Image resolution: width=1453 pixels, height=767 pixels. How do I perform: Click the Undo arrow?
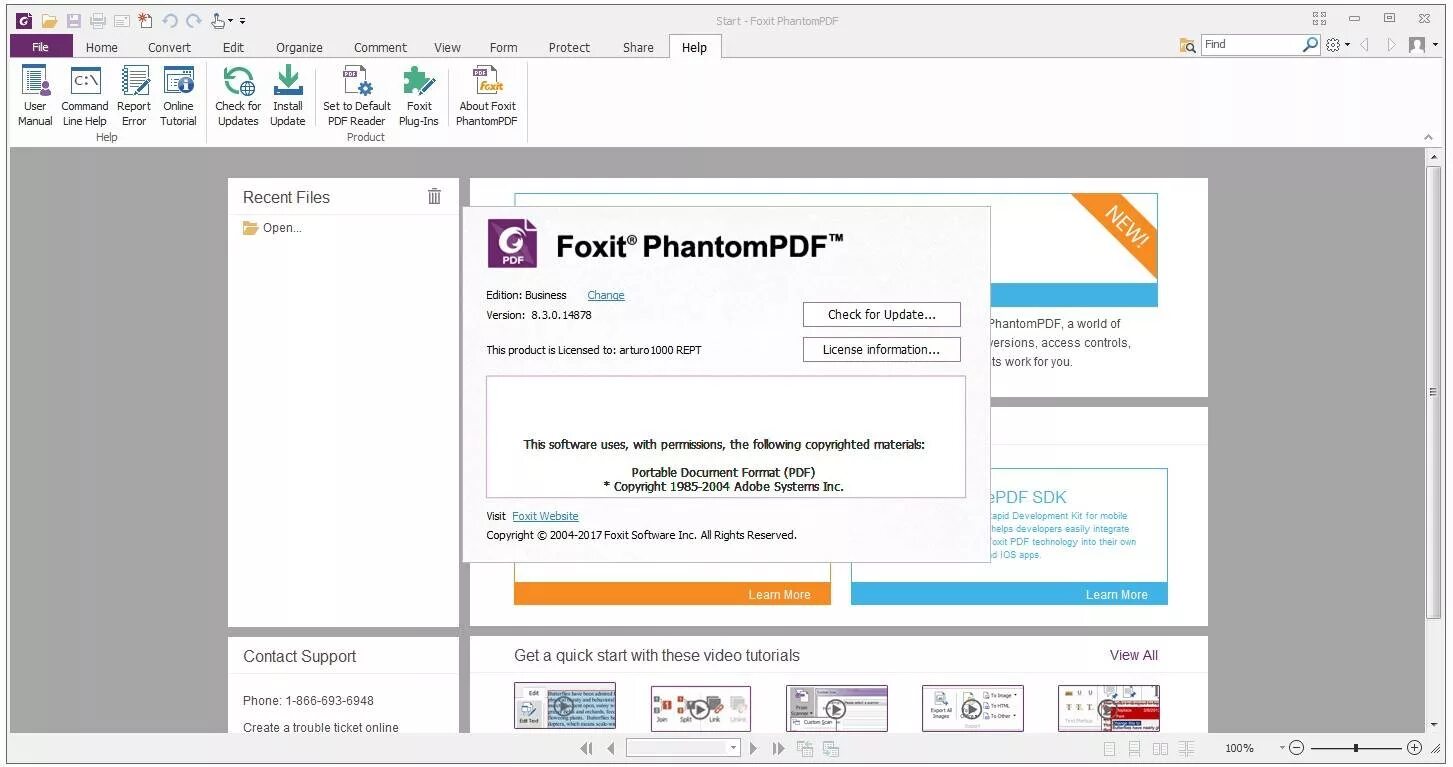pyautogui.click(x=170, y=20)
